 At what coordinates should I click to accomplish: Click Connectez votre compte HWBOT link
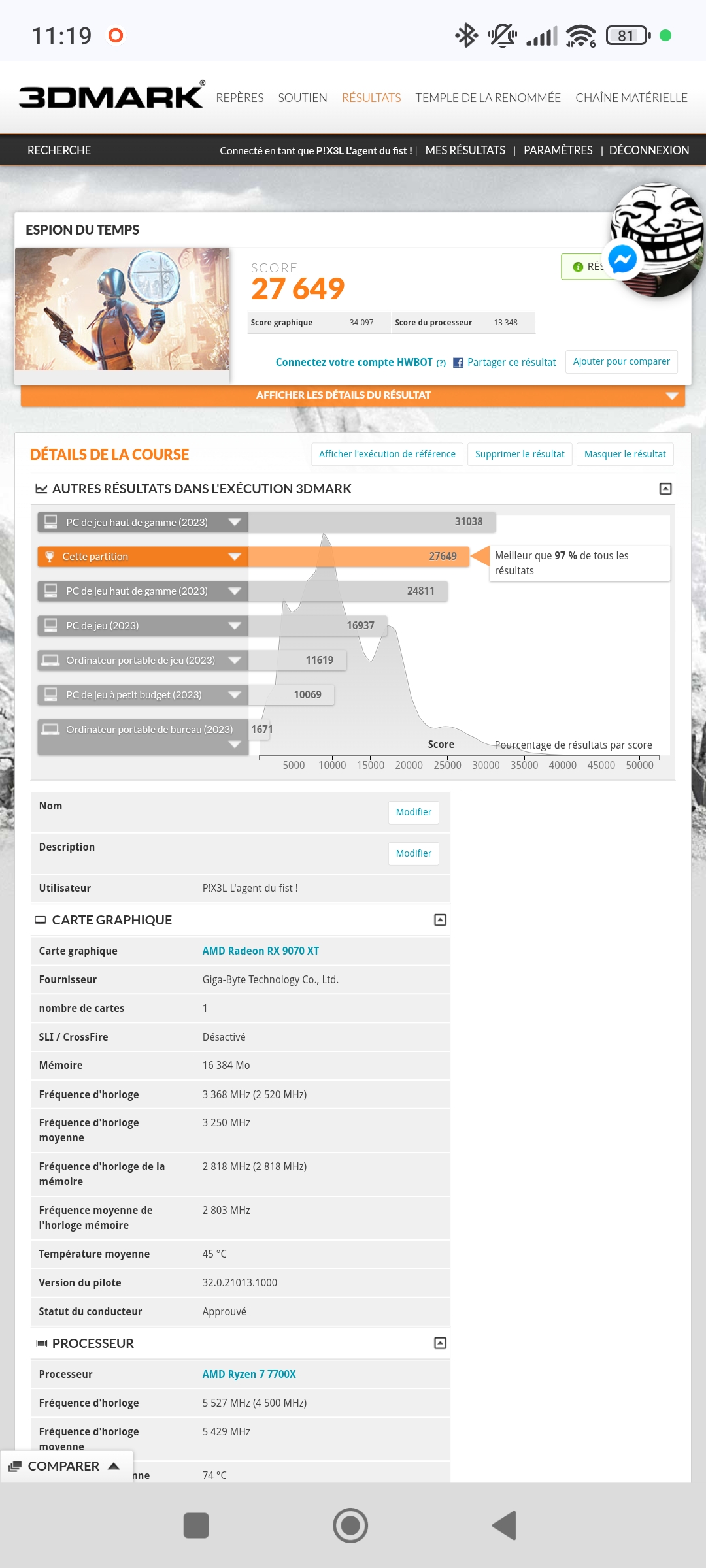(354, 363)
